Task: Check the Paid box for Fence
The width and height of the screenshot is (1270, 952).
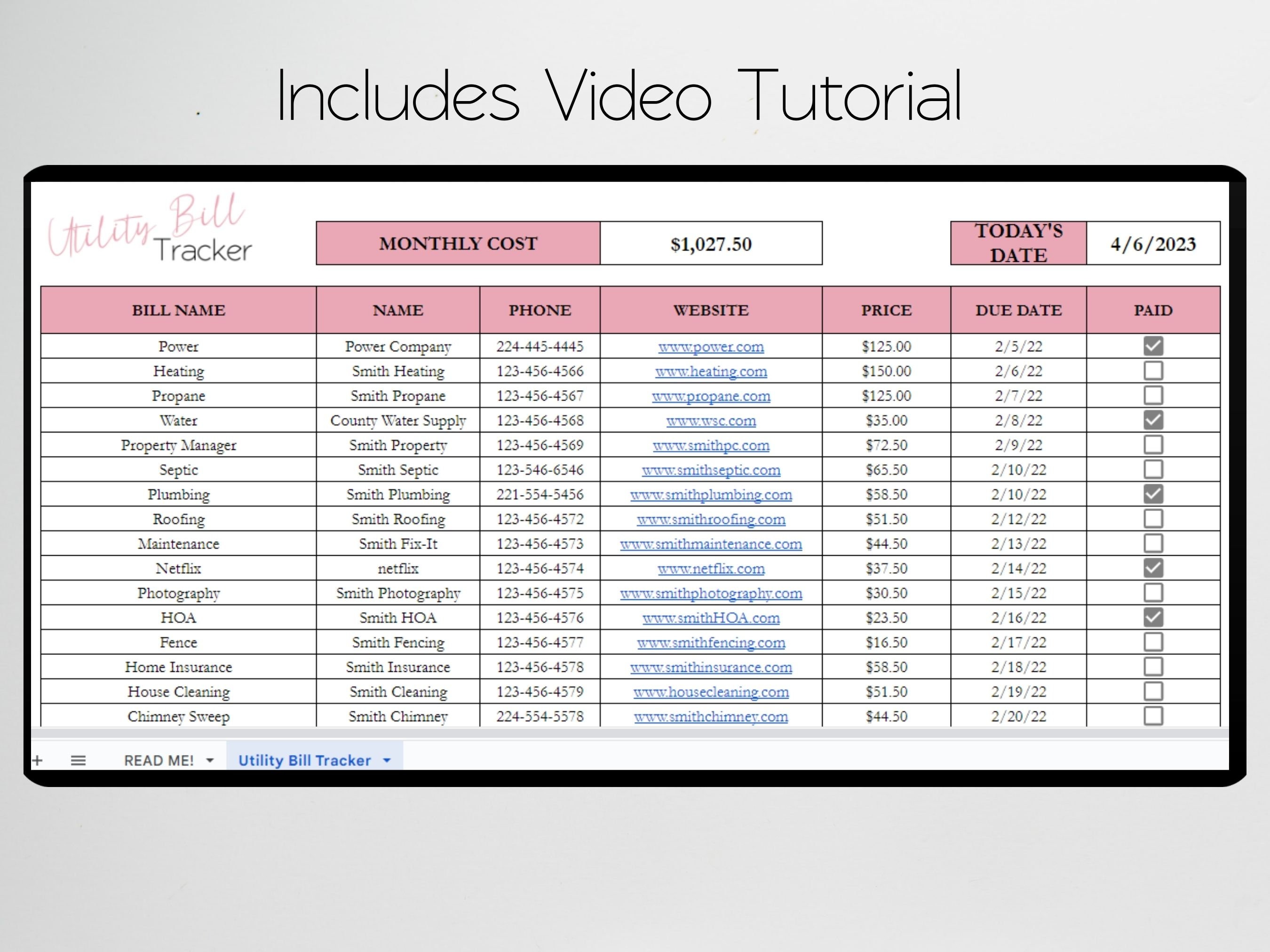Action: [1154, 642]
